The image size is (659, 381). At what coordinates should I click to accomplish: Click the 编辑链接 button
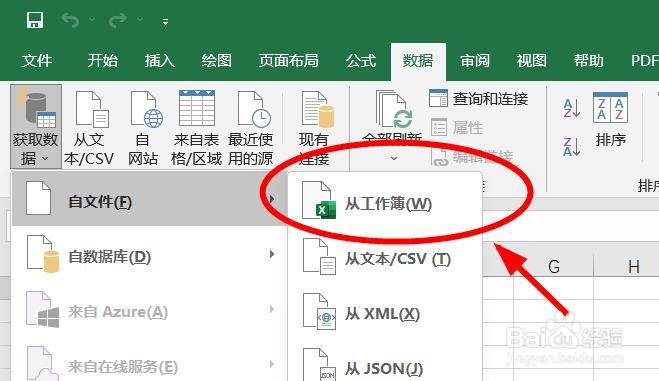tap(472, 157)
